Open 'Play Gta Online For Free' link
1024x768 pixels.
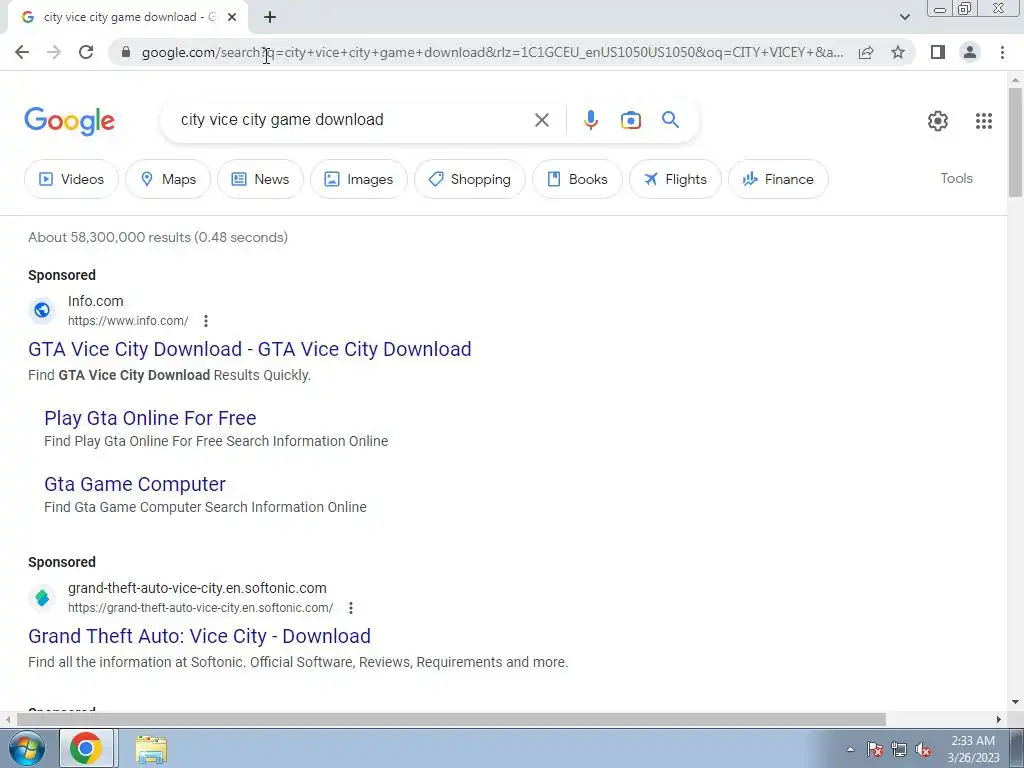tap(150, 418)
